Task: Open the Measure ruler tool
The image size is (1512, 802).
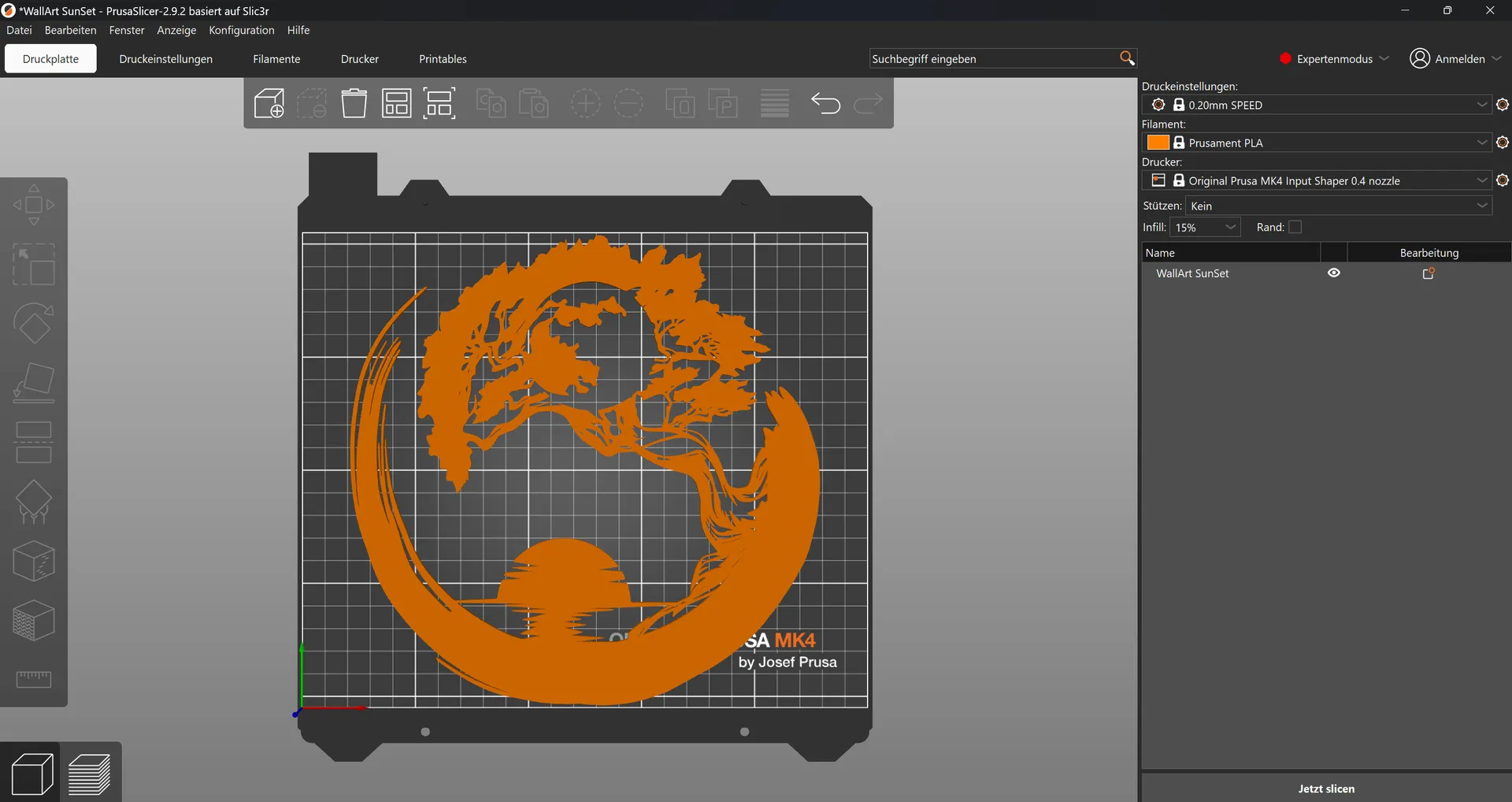Action: [x=34, y=679]
